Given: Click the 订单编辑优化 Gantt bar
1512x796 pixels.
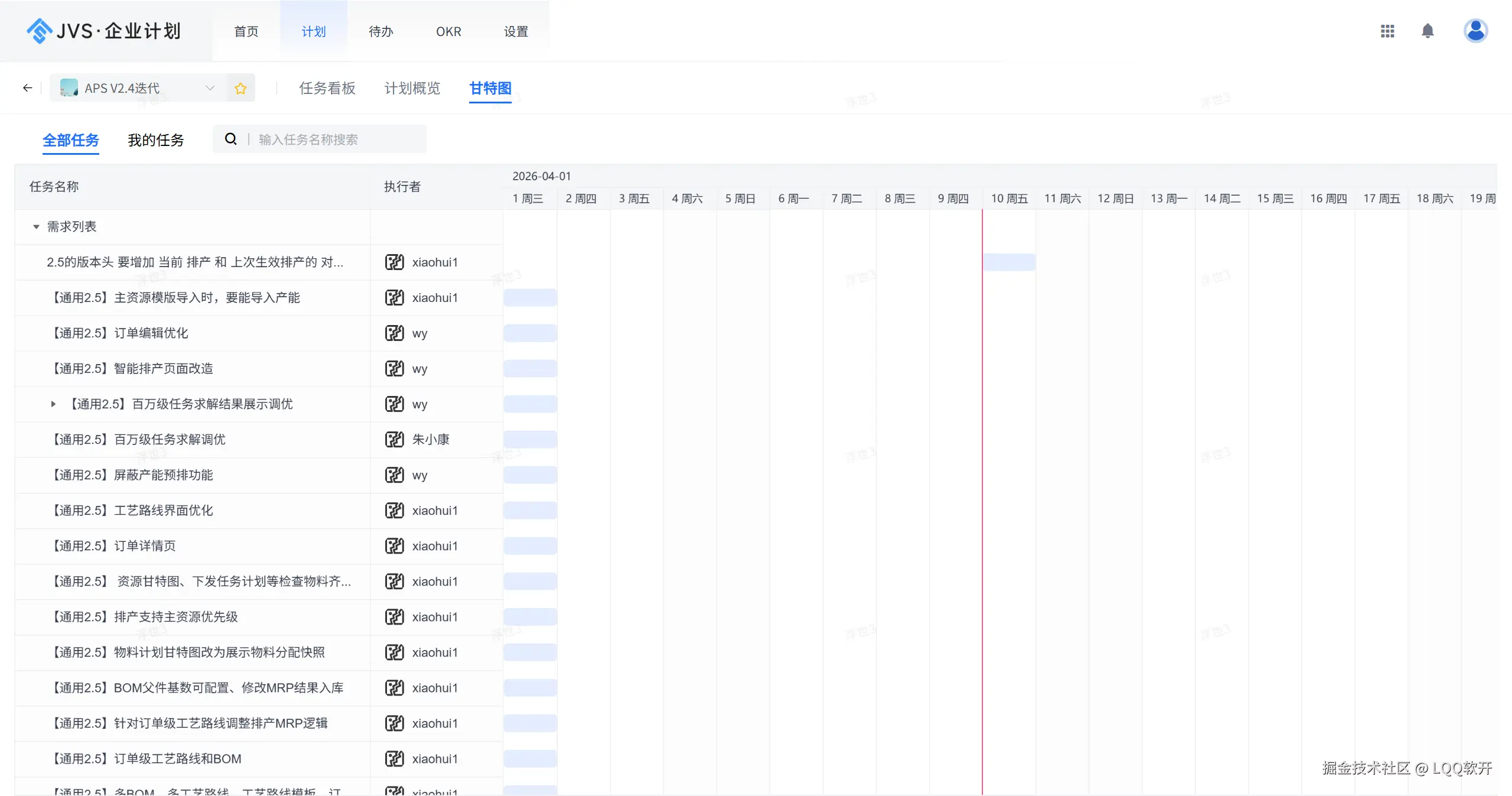Looking at the screenshot, I should 530,333.
